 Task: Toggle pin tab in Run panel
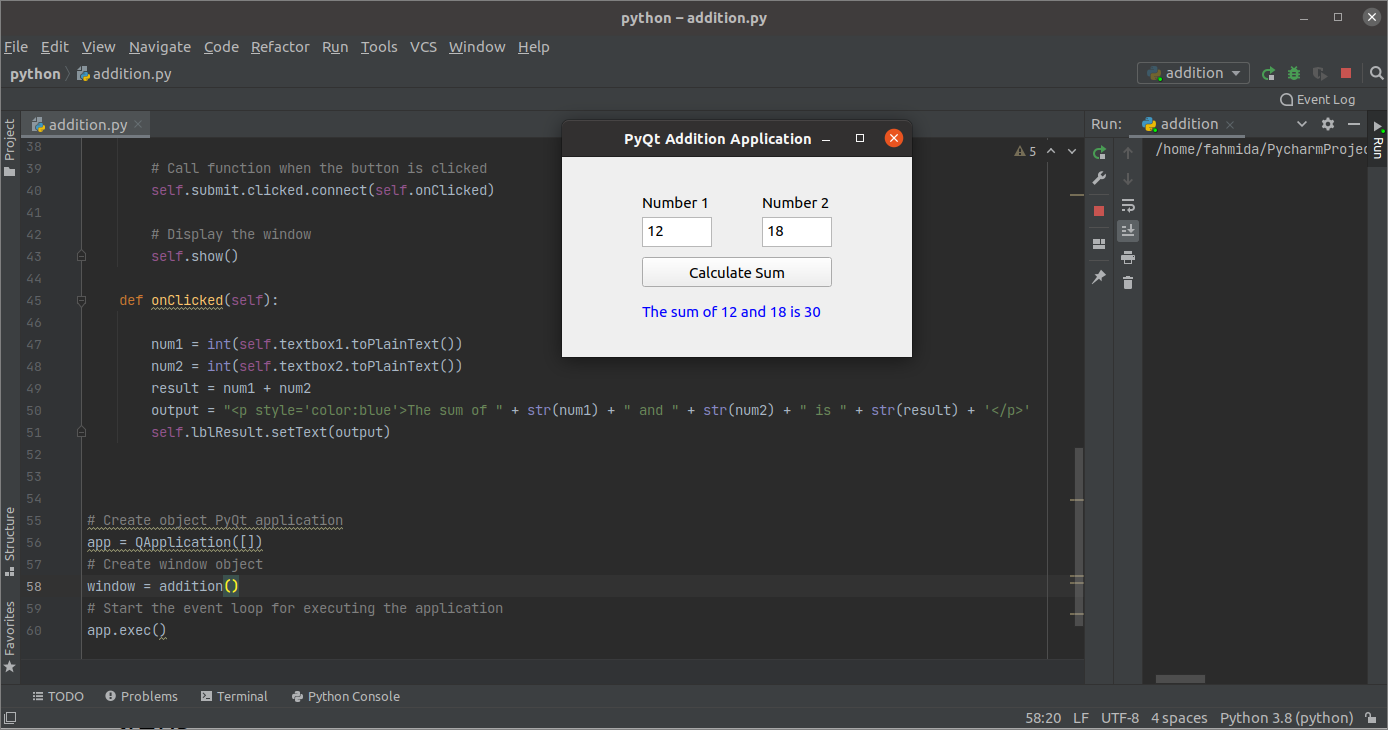(1099, 277)
